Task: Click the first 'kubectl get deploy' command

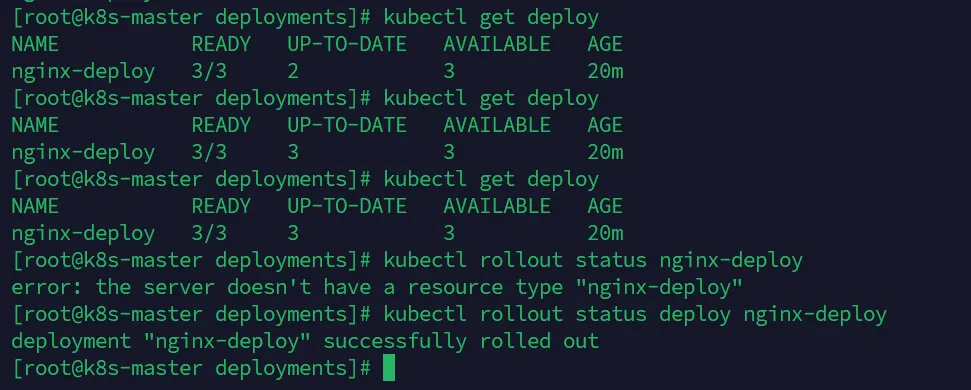Action: [491, 18]
